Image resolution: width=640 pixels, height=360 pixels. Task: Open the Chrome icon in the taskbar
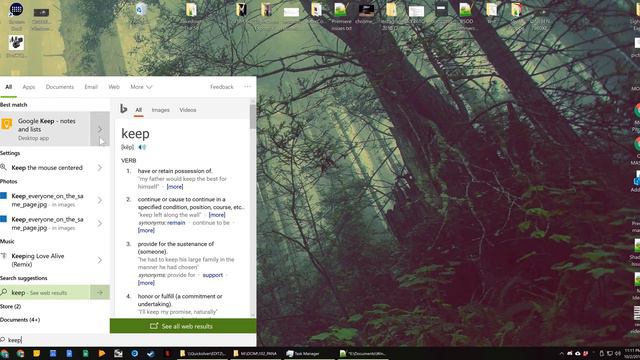click(x=20, y=353)
